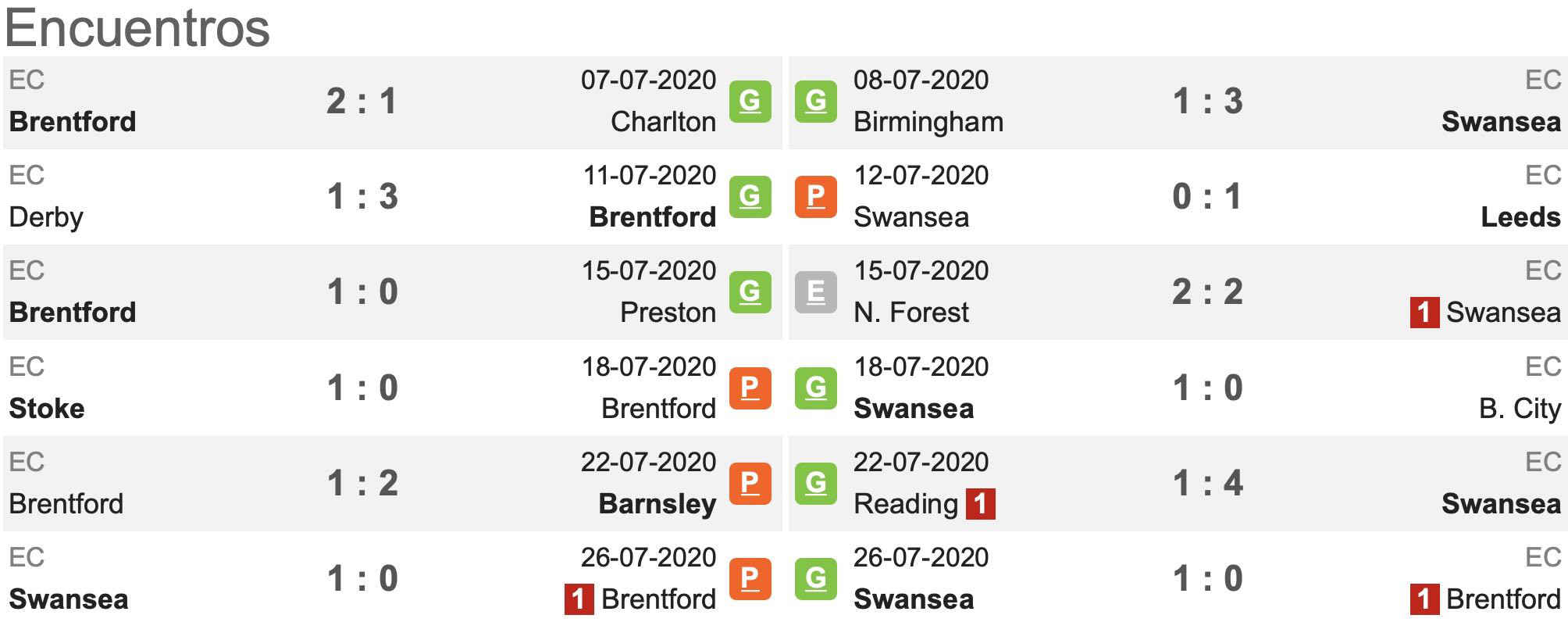Click the orange P badge beside Stoke vs Brentford
Screen dimensions: 1568x622
click(750, 388)
